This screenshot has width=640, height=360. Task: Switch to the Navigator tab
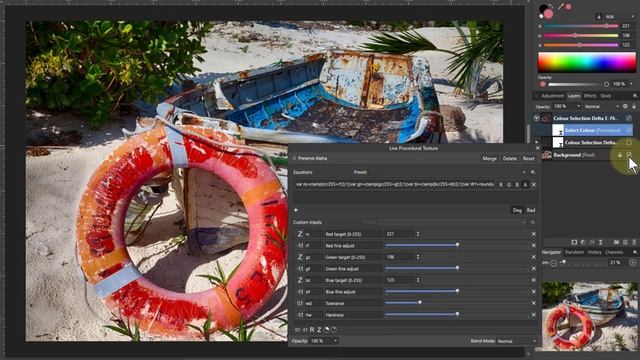tap(551, 252)
